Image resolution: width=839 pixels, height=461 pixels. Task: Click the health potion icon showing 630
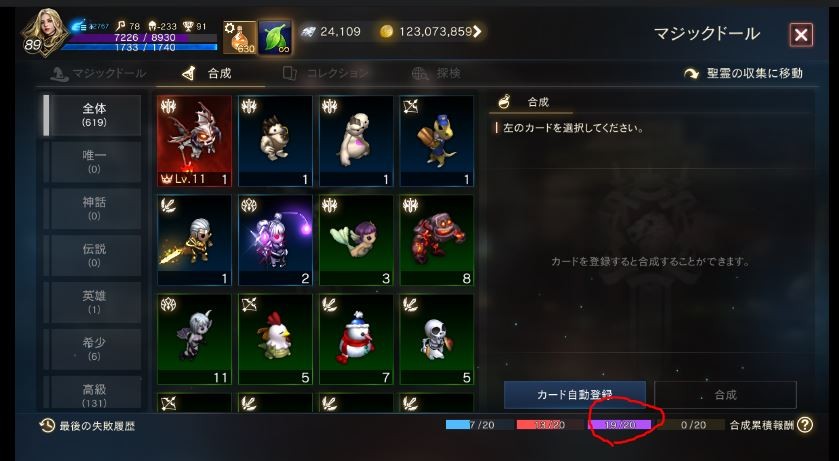[x=240, y=37]
